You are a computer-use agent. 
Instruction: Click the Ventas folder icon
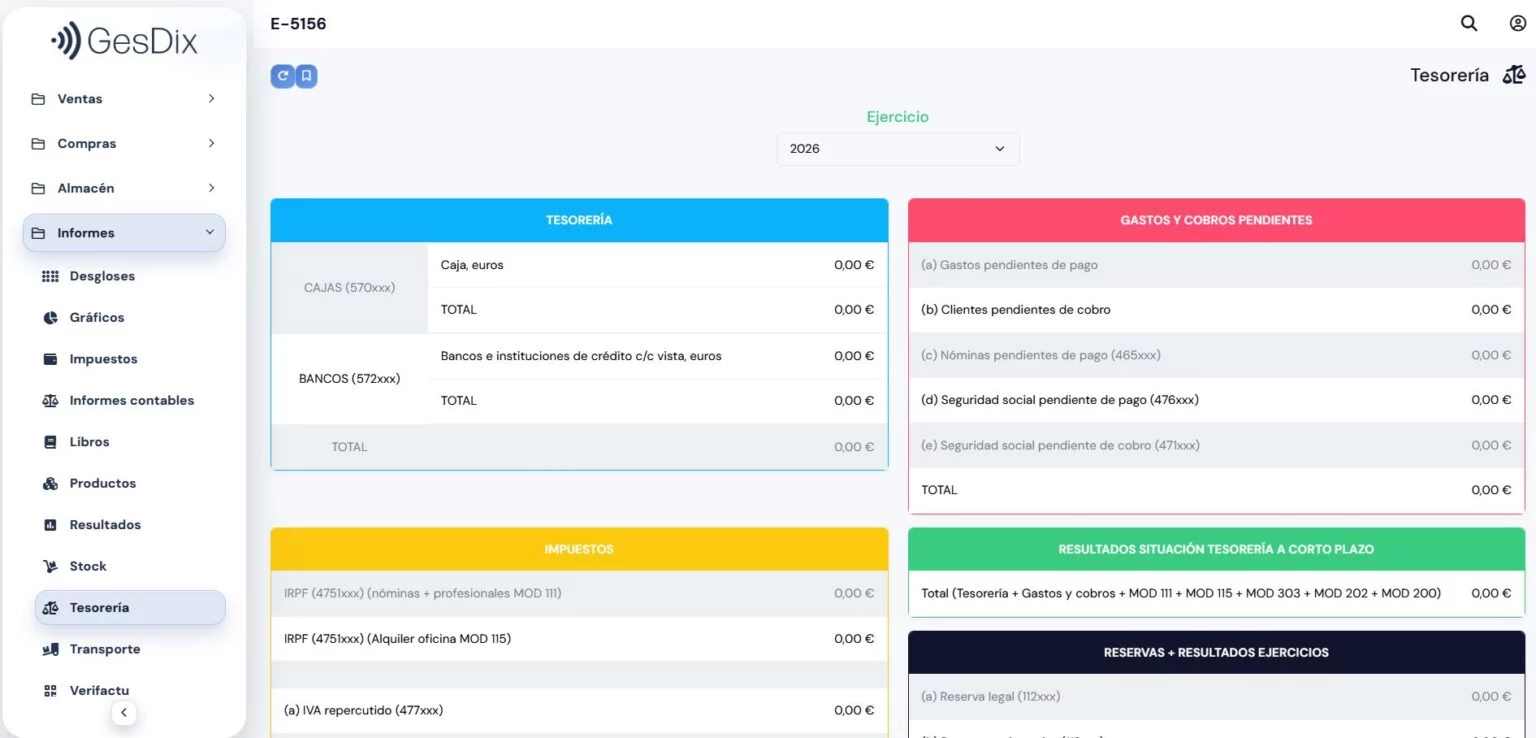point(38,99)
